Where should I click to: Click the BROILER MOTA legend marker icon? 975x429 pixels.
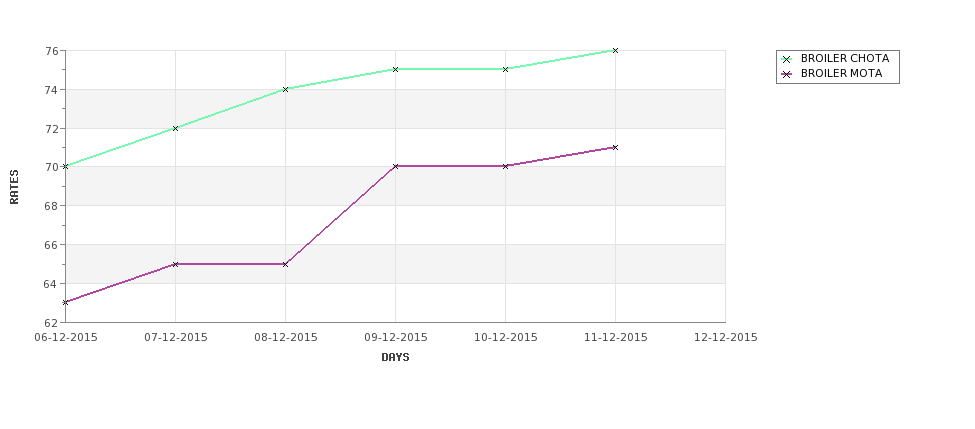point(787,74)
